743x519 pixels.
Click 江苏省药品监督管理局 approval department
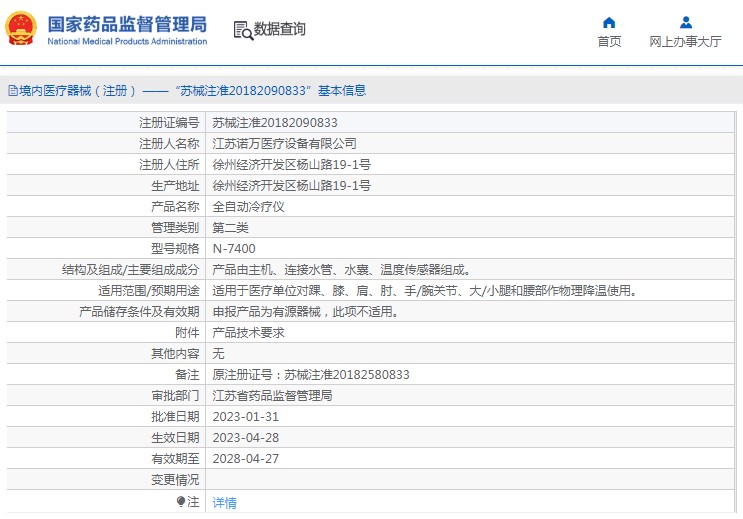pos(272,396)
